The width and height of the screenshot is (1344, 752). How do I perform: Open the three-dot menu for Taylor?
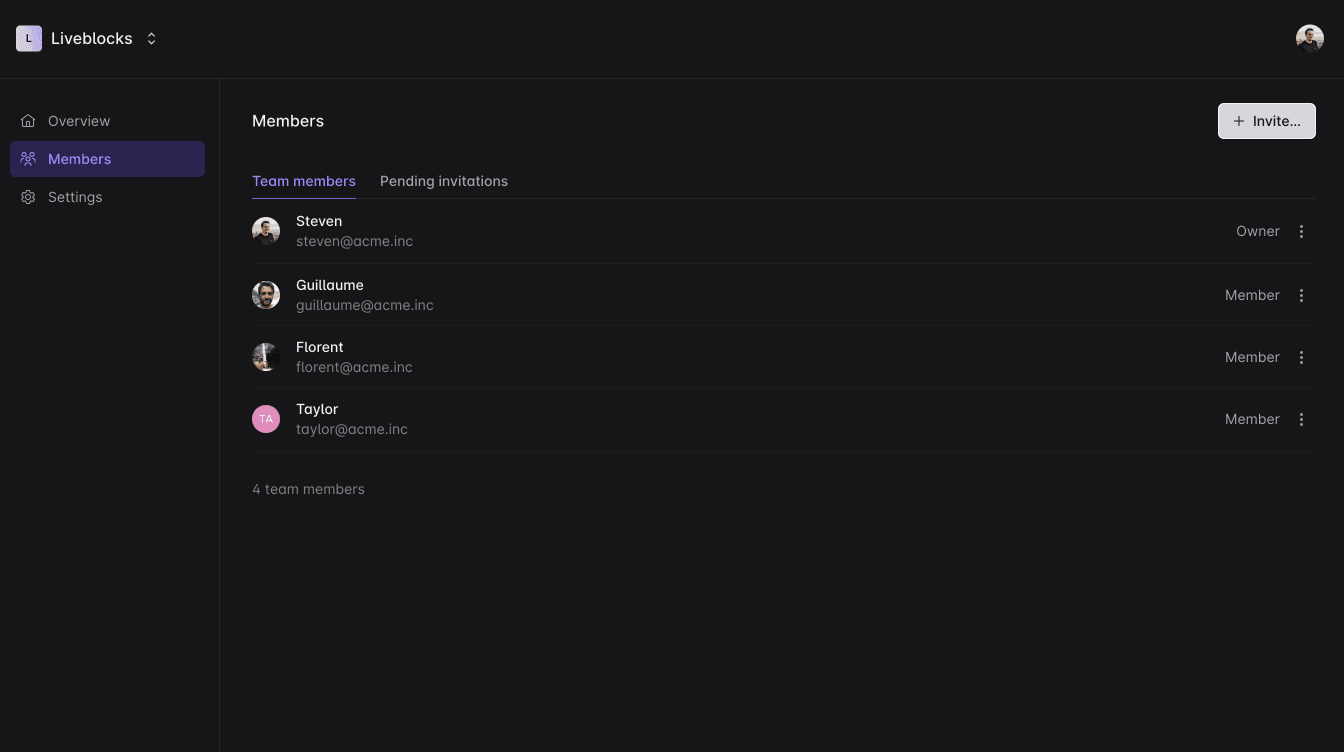[x=1301, y=419]
